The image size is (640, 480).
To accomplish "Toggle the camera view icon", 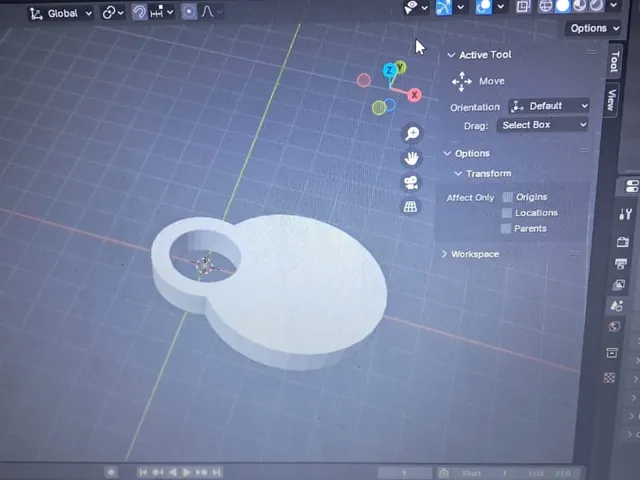I will click(x=411, y=182).
